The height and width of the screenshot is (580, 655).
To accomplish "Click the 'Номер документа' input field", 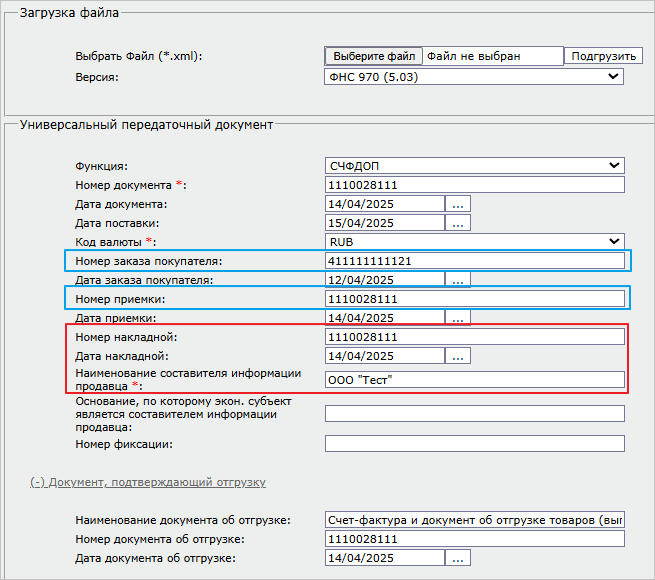I will [474, 185].
